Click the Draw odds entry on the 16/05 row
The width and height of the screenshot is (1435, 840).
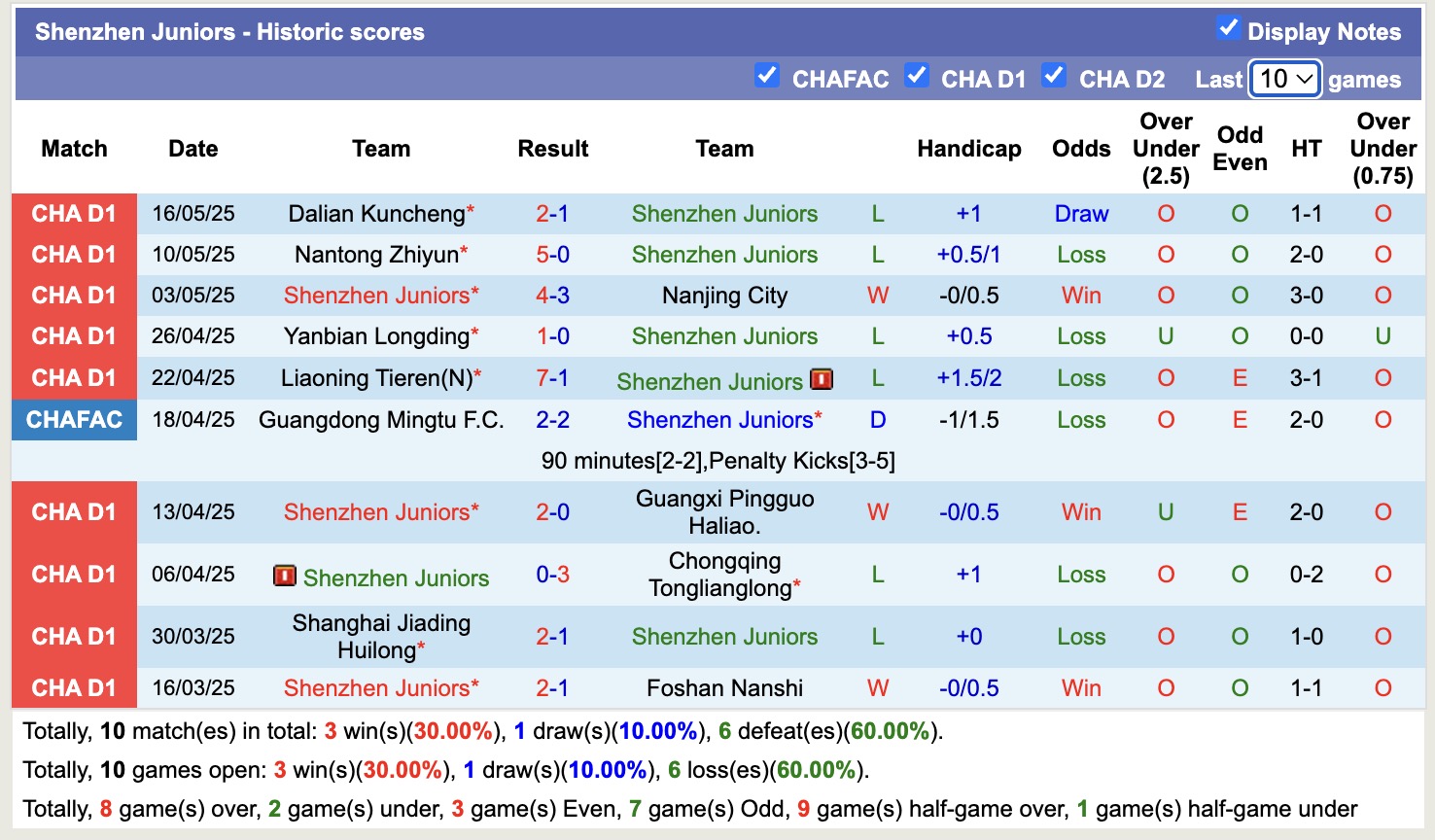point(1081,213)
